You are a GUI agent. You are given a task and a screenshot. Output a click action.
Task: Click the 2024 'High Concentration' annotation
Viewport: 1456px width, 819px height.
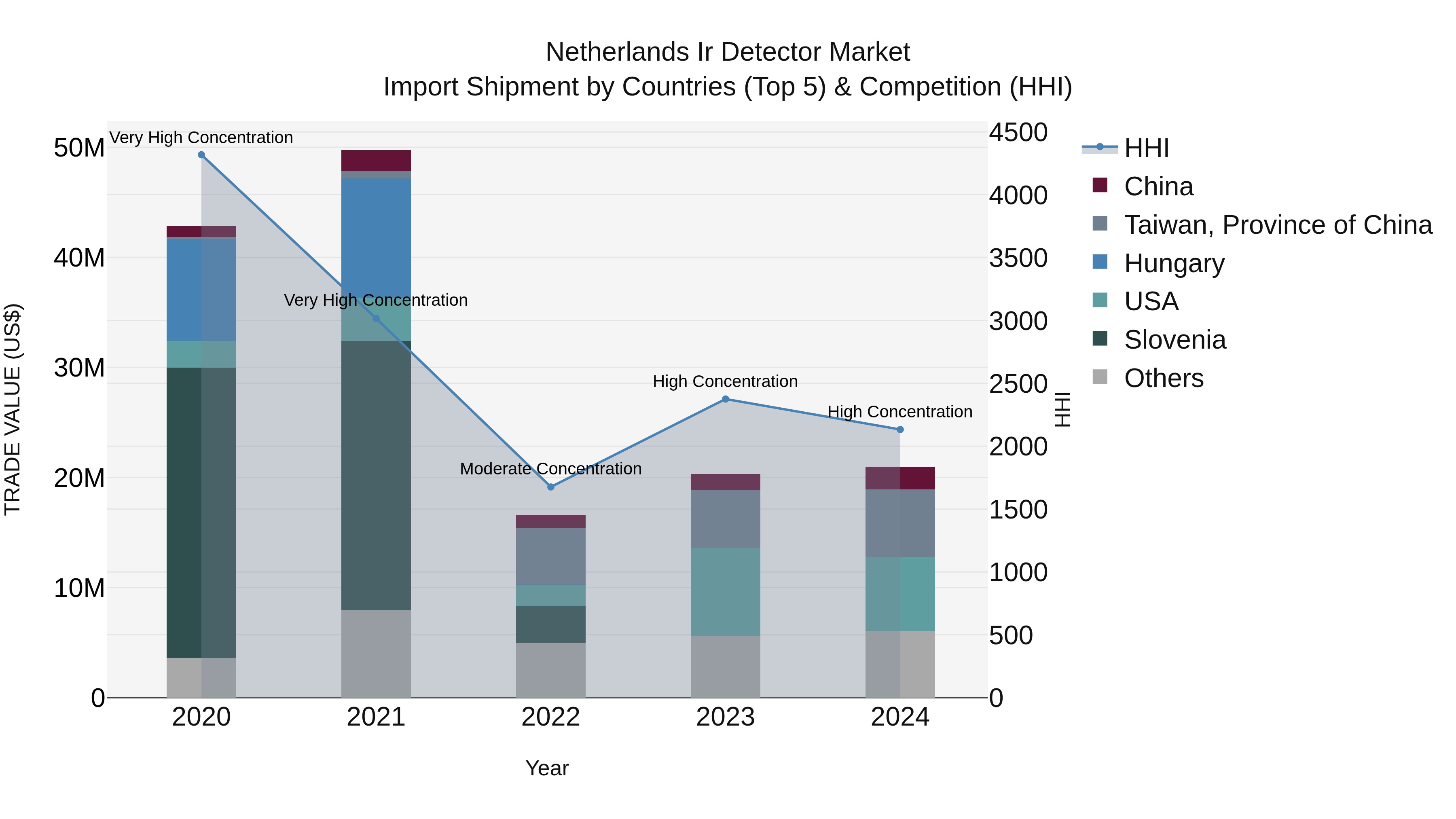click(x=900, y=411)
